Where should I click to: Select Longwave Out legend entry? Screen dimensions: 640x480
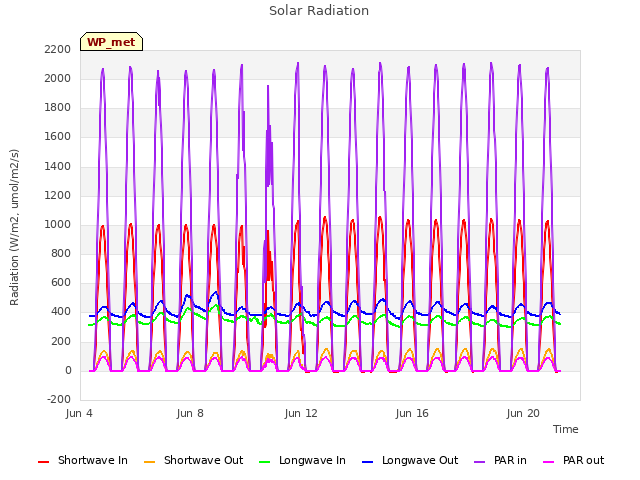tap(410, 460)
